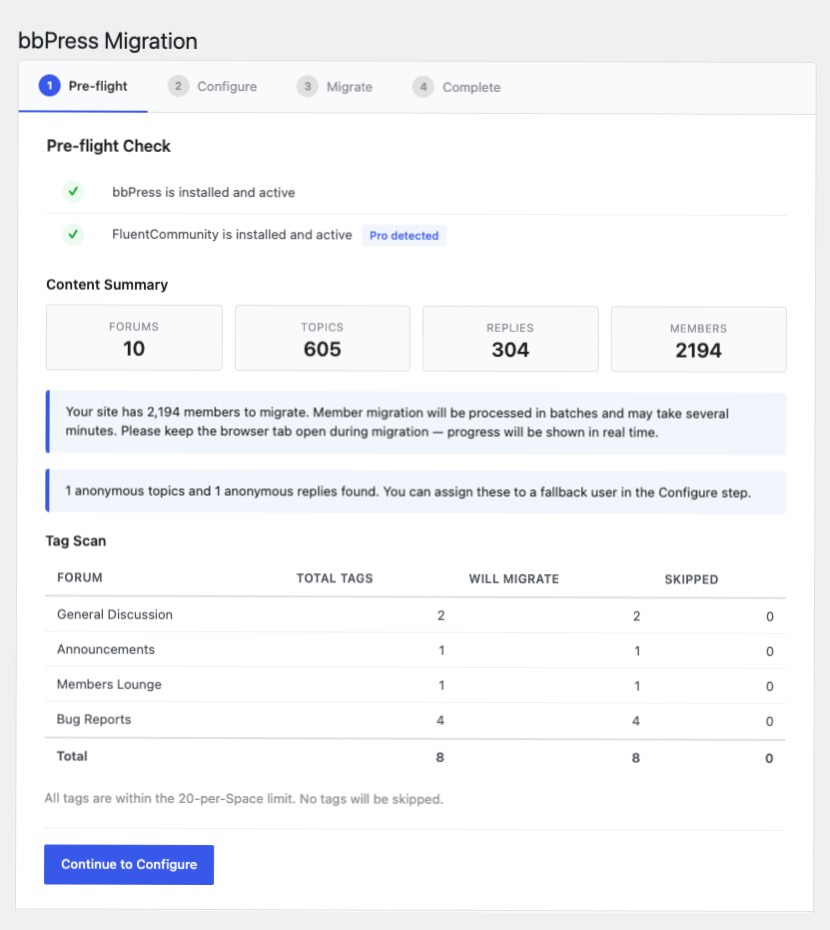Click the Continue to Configure button

[x=129, y=864]
